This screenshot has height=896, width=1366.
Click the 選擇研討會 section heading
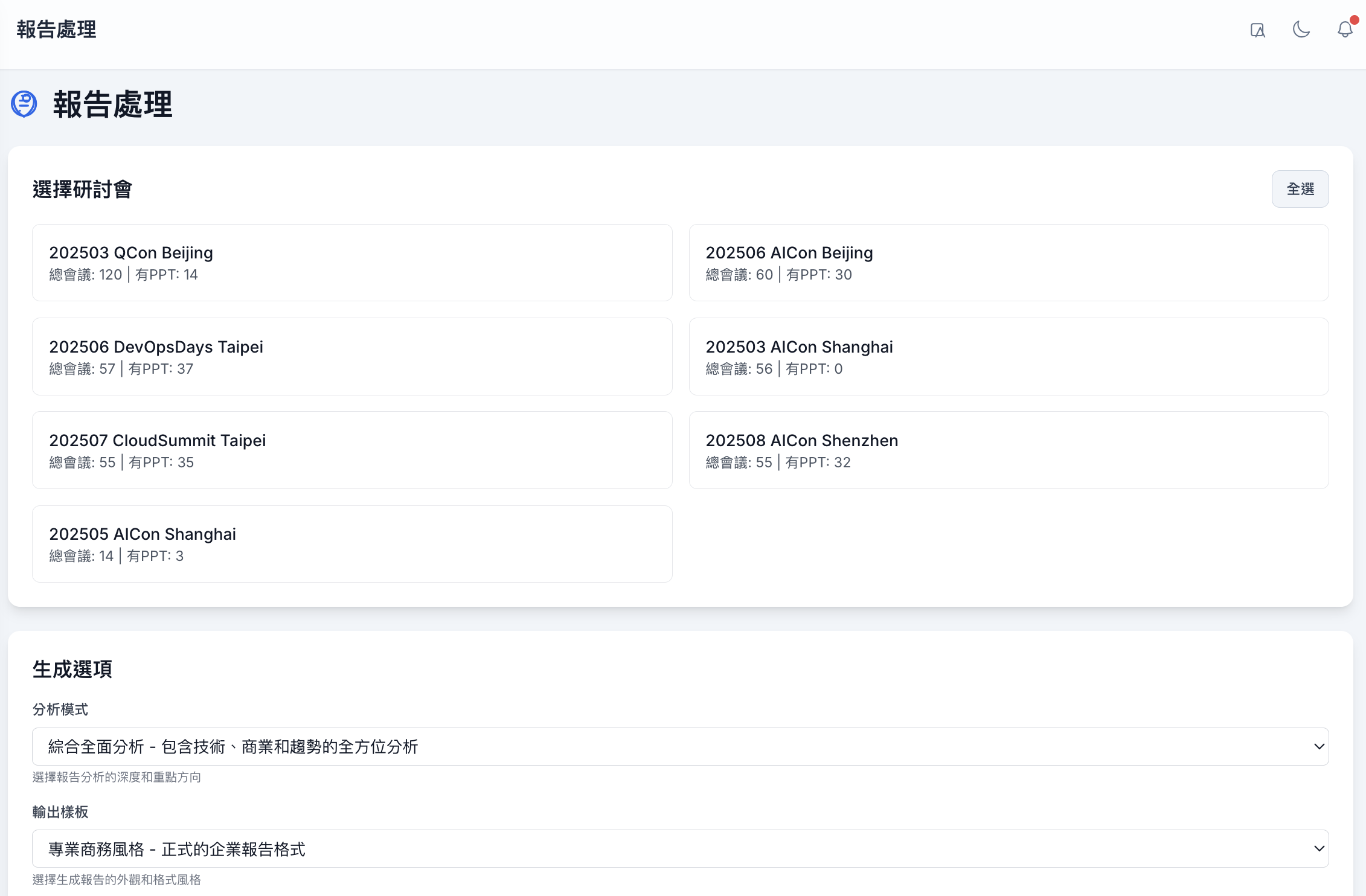pos(82,190)
